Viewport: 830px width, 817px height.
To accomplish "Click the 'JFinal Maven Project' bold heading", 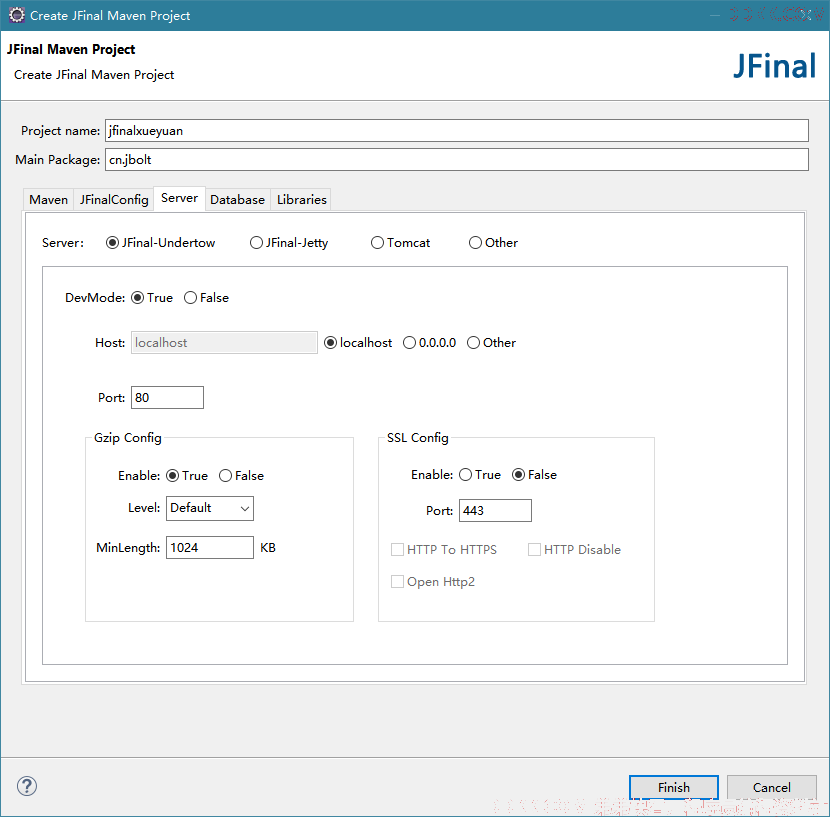I will point(71,49).
